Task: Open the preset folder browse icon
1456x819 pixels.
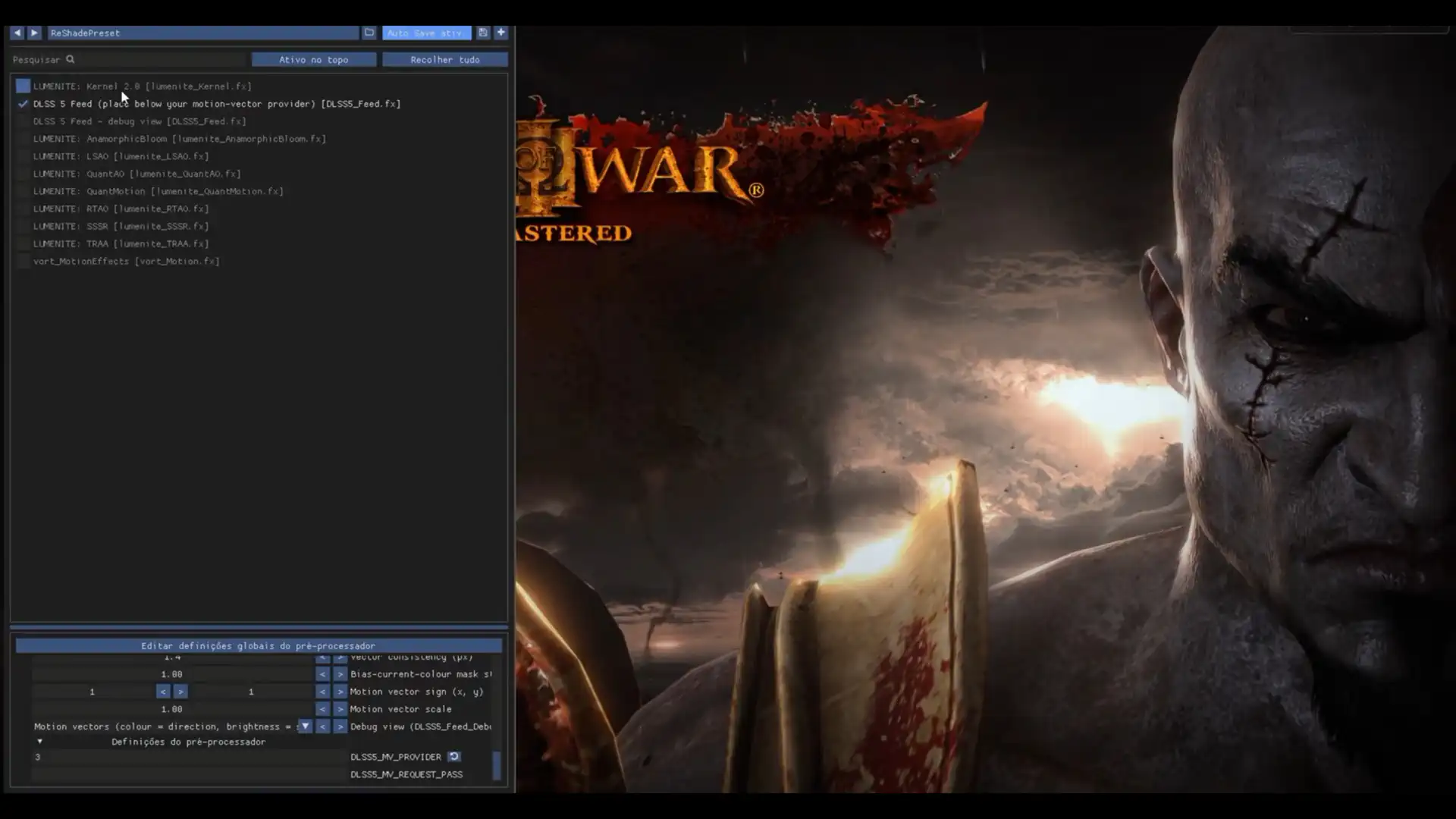Action: coord(369,33)
